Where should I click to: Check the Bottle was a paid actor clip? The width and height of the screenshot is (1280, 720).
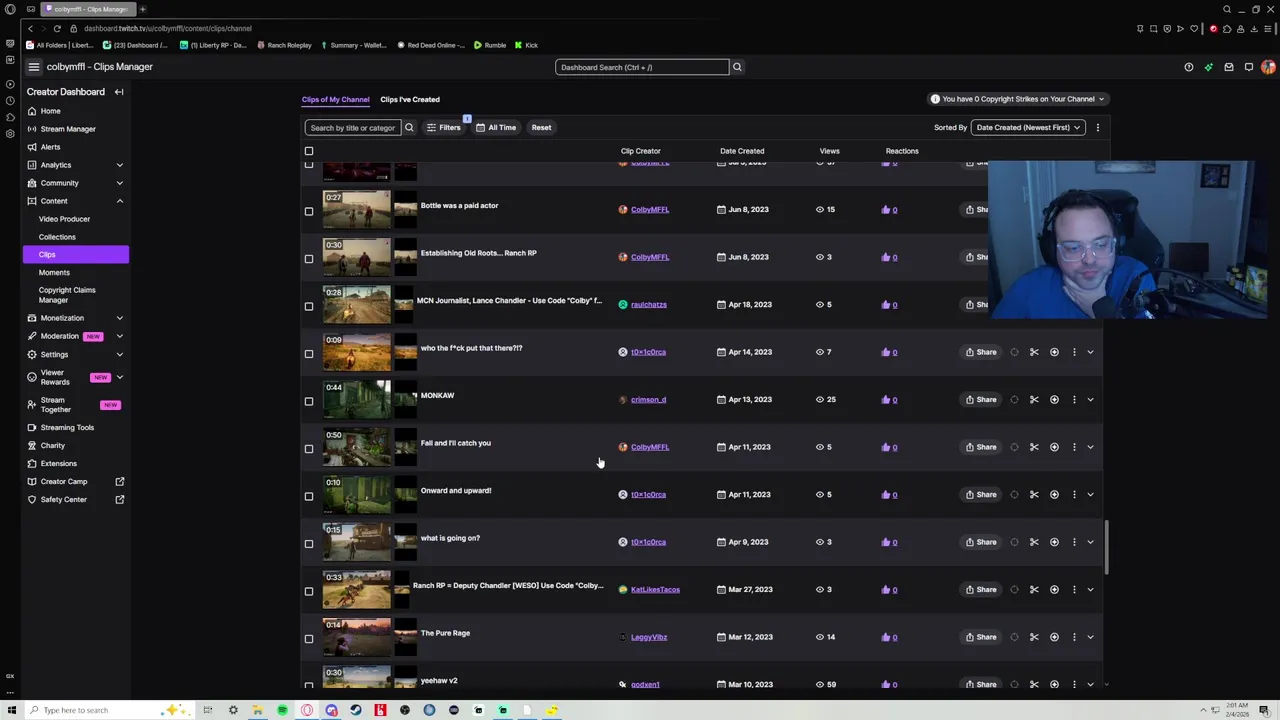pos(309,211)
